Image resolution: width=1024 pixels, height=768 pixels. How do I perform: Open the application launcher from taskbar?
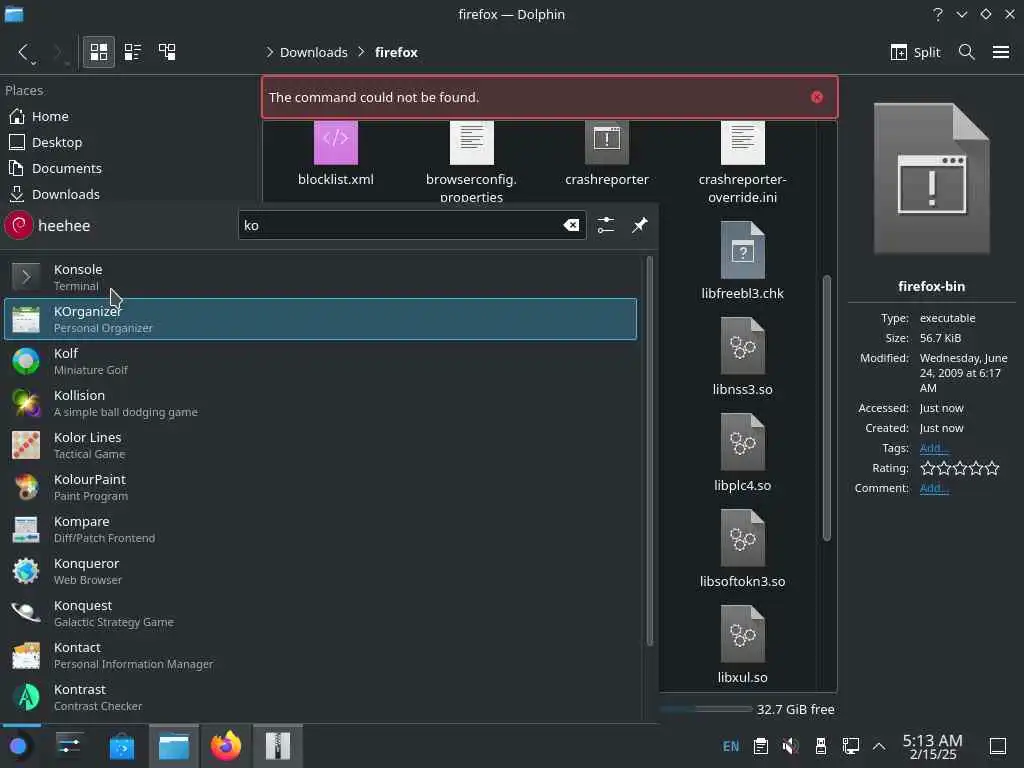point(19,746)
